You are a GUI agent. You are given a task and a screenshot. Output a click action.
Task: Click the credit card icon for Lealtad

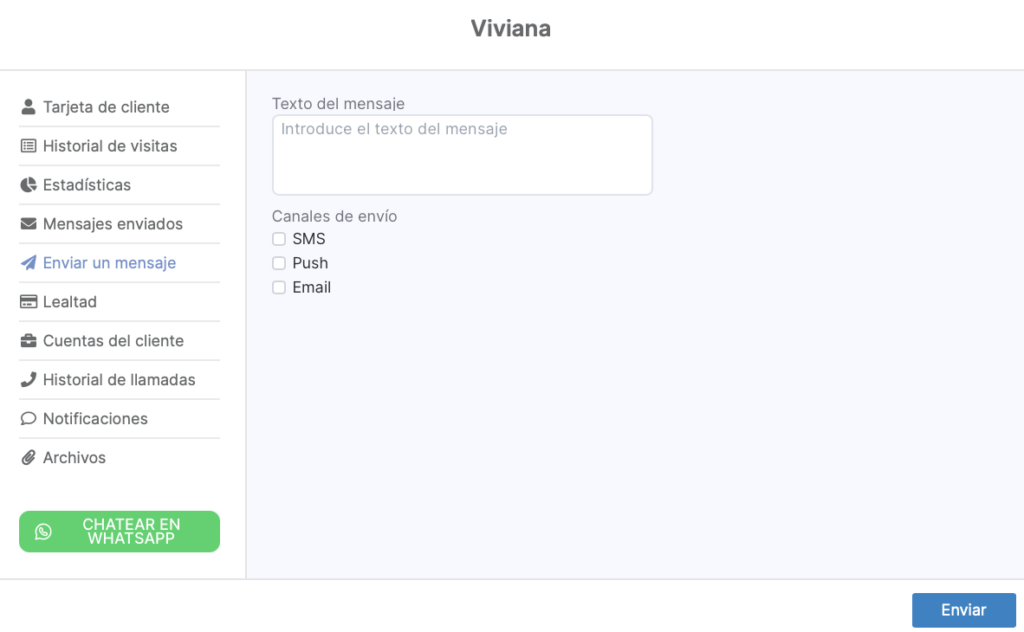pyautogui.click(x=29, y=302)
